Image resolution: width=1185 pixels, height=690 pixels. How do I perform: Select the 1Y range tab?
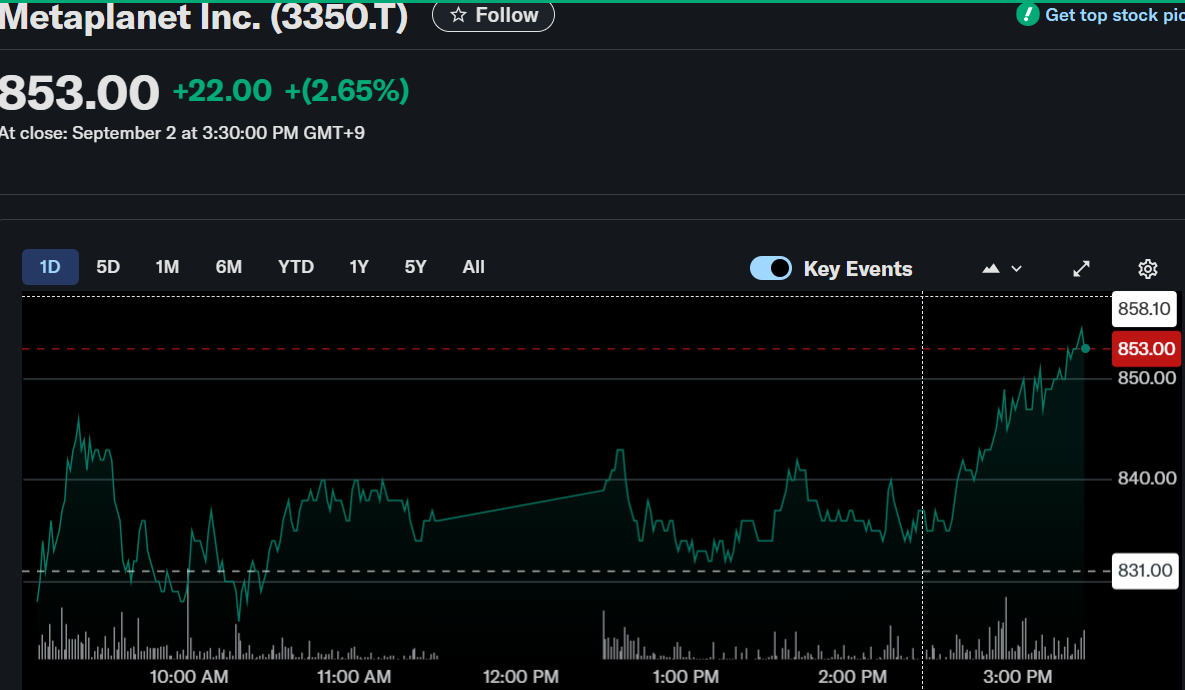[x=359, y=267]
